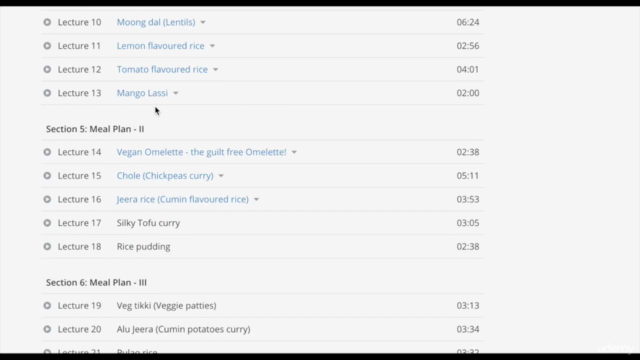Open the Lemon flavoured rice lecture link

(x=160, y=46)
